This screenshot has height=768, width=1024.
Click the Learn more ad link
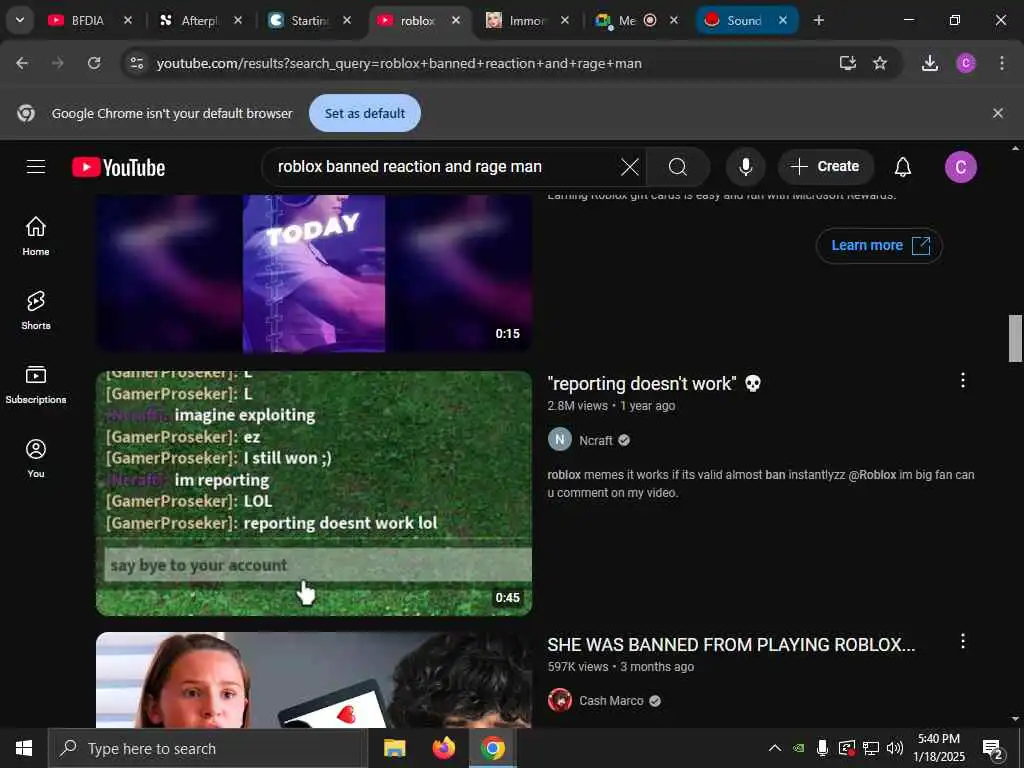tap(879, 246)
